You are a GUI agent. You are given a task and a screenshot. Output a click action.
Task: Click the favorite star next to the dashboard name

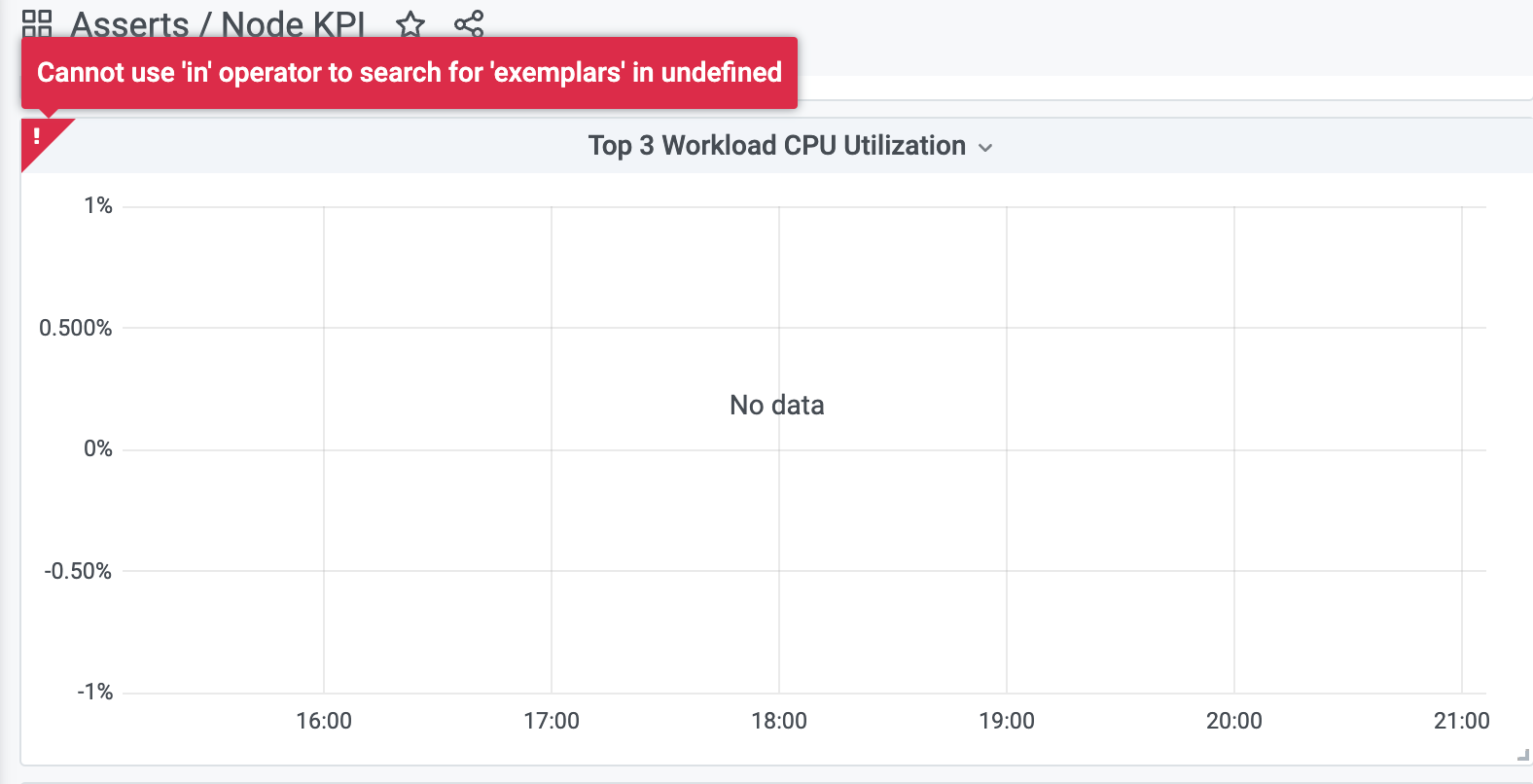click(410, 24)
